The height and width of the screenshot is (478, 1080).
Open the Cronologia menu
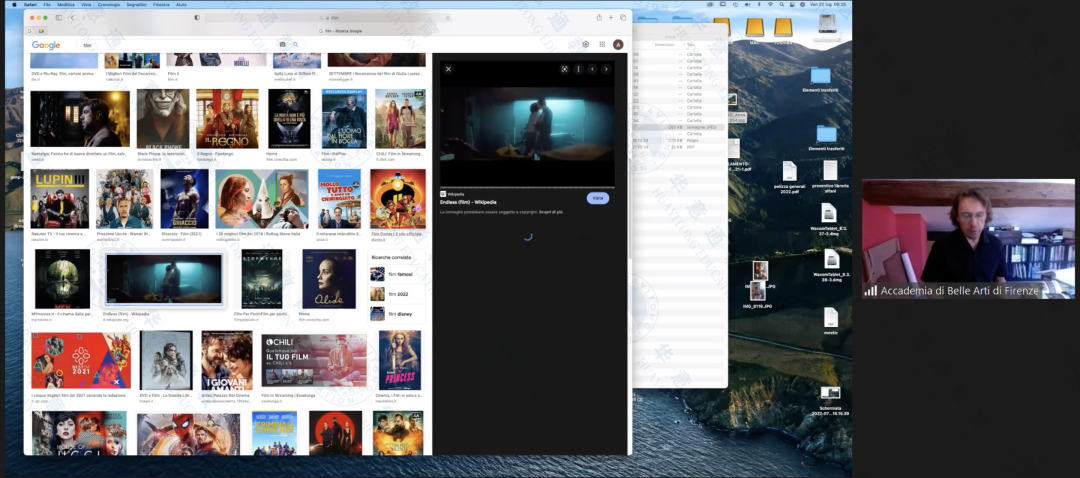[109, 4]
